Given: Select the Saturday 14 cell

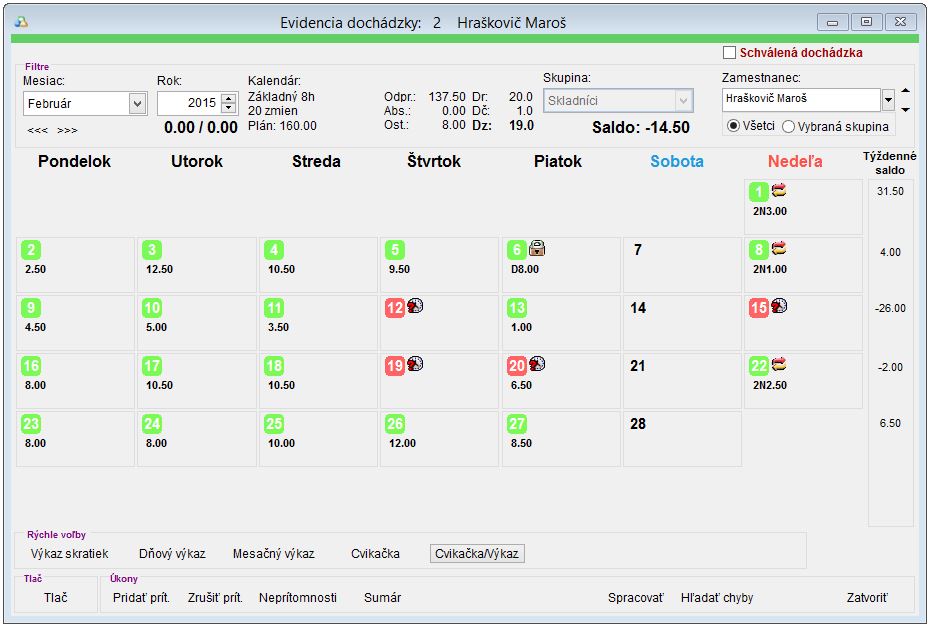Looking at the screenshot, I should (682, 323).
